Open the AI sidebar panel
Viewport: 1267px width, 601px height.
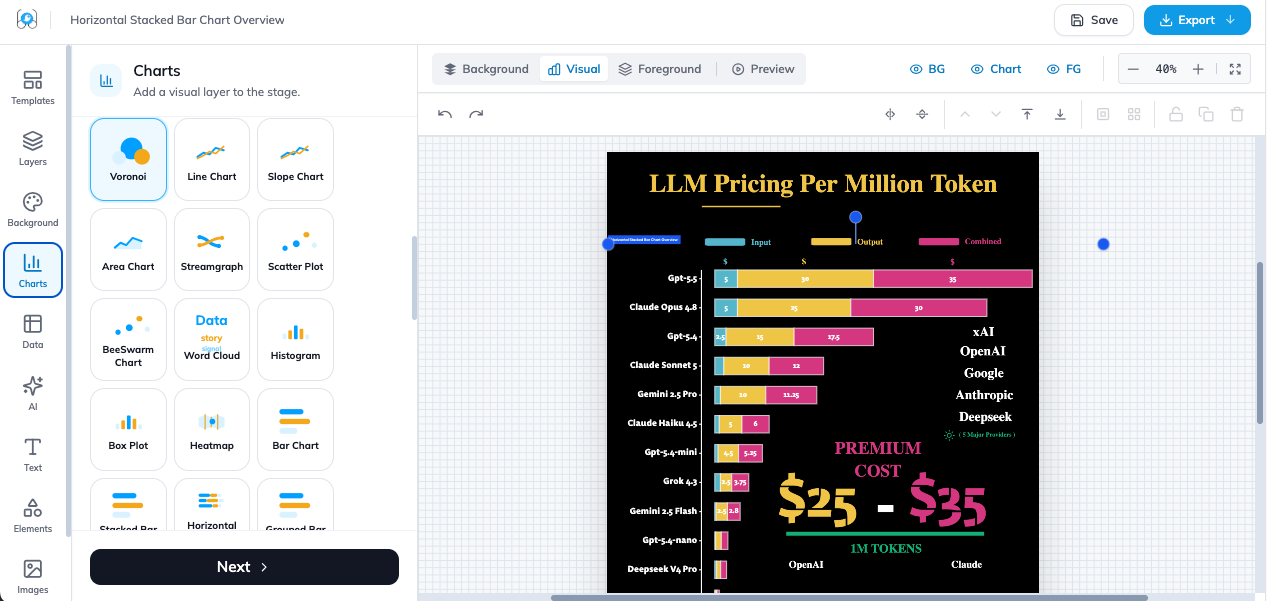pos(33,393)
